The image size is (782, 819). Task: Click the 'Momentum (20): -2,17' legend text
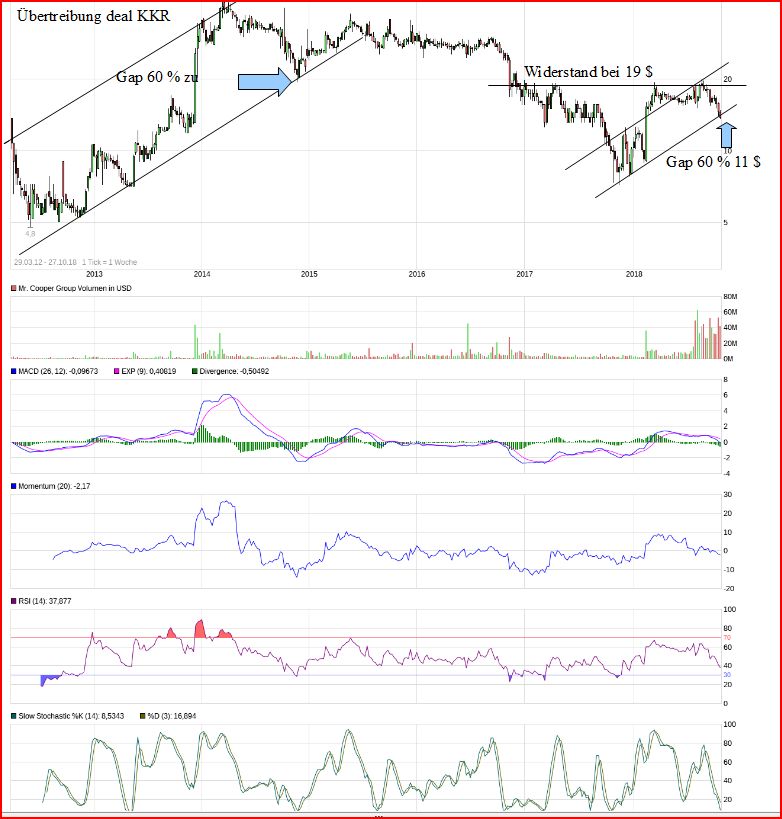tap(54, 486)
